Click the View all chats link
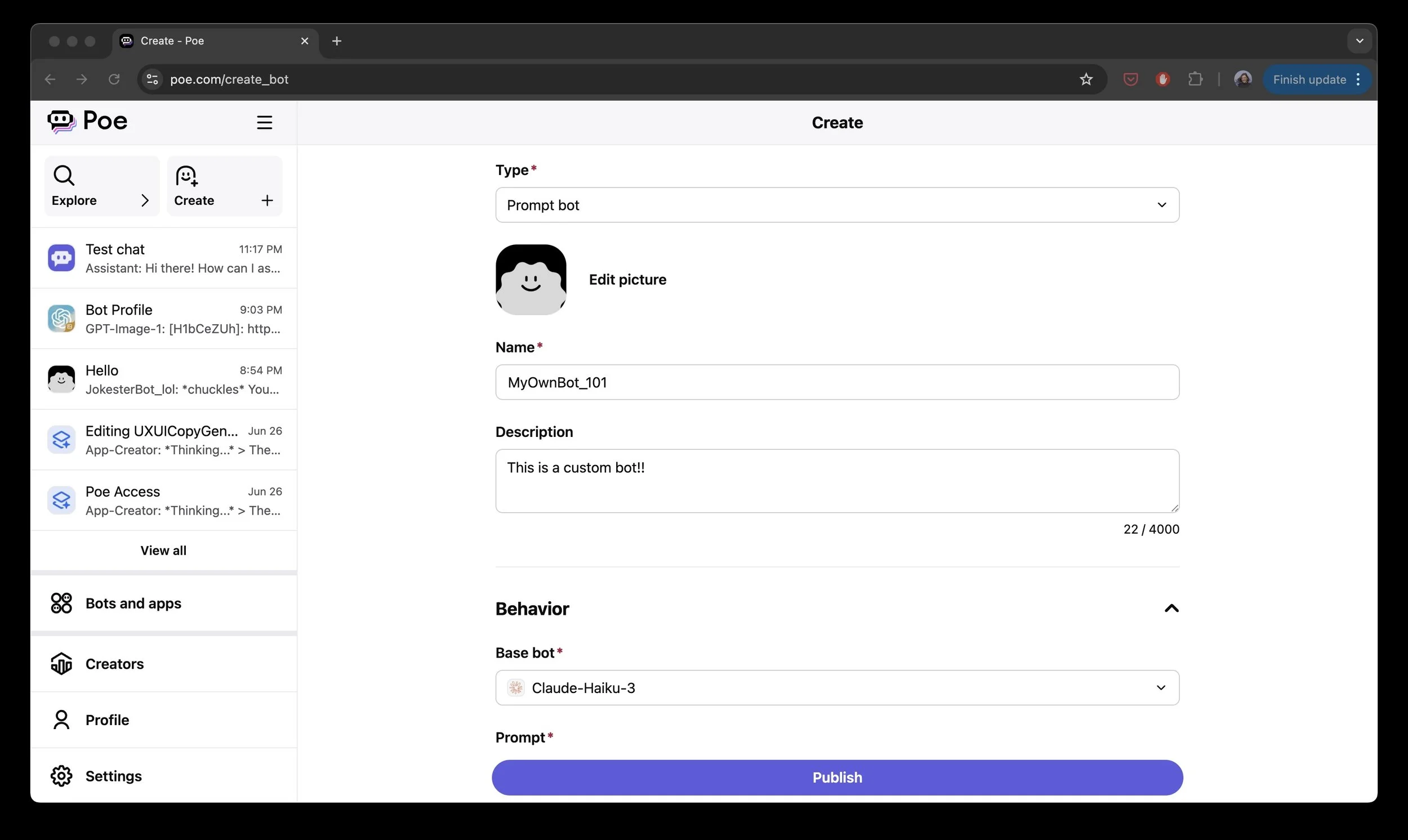The image size is (1408, 840). tap(163, 550)
